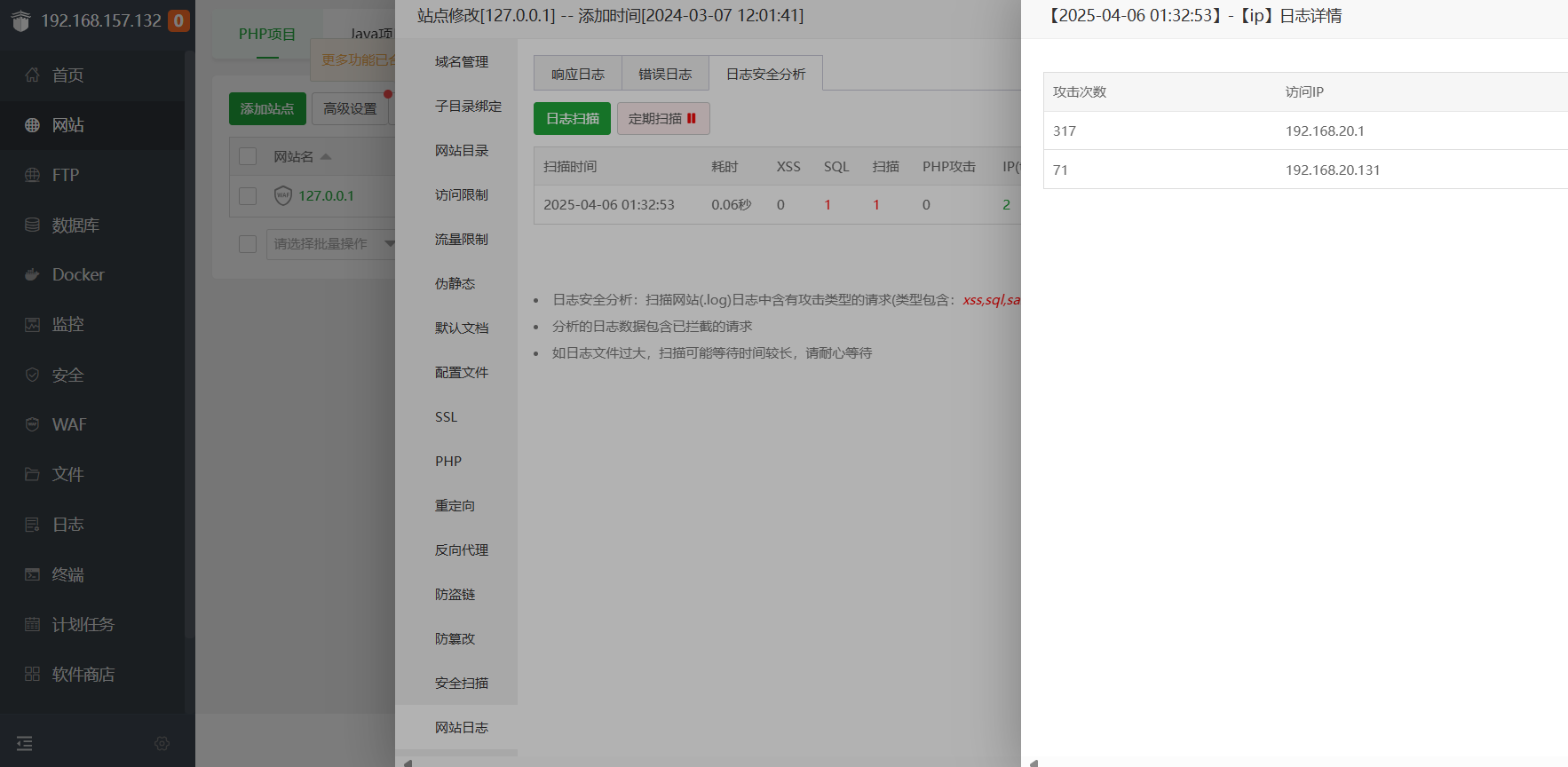Open 安全扫描 in site settings menu

tap(462, 683)
